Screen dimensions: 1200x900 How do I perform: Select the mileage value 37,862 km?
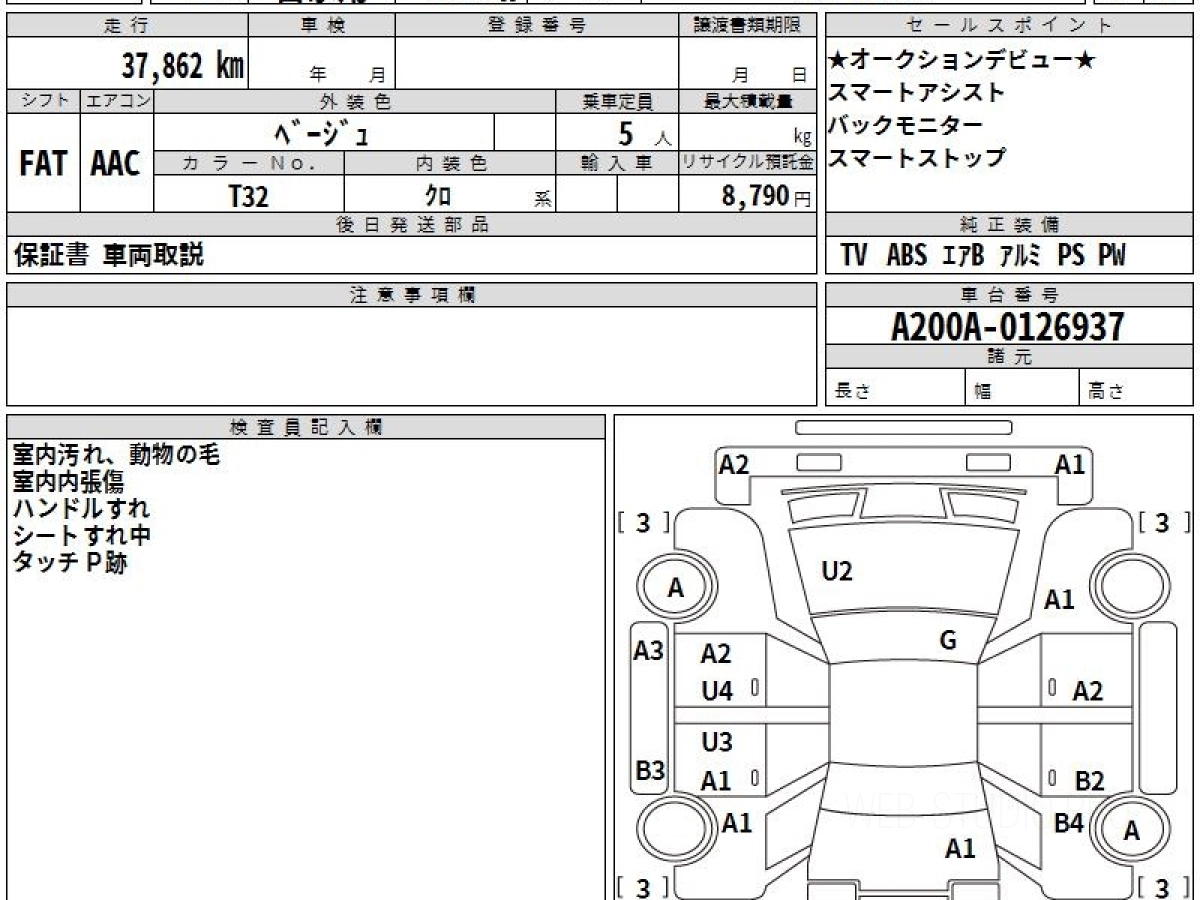pyautogui.click(x=183, y=67)
